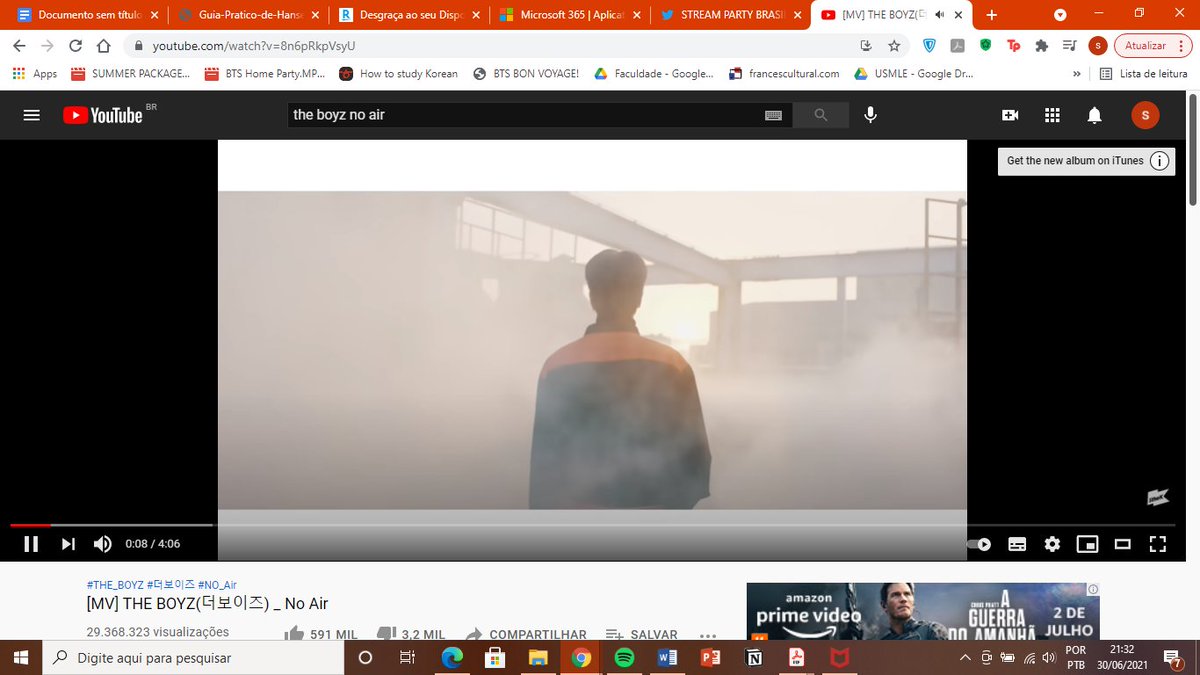
Task: Open the Extensions puzzle piece menu
Action: coord(1041,46)
